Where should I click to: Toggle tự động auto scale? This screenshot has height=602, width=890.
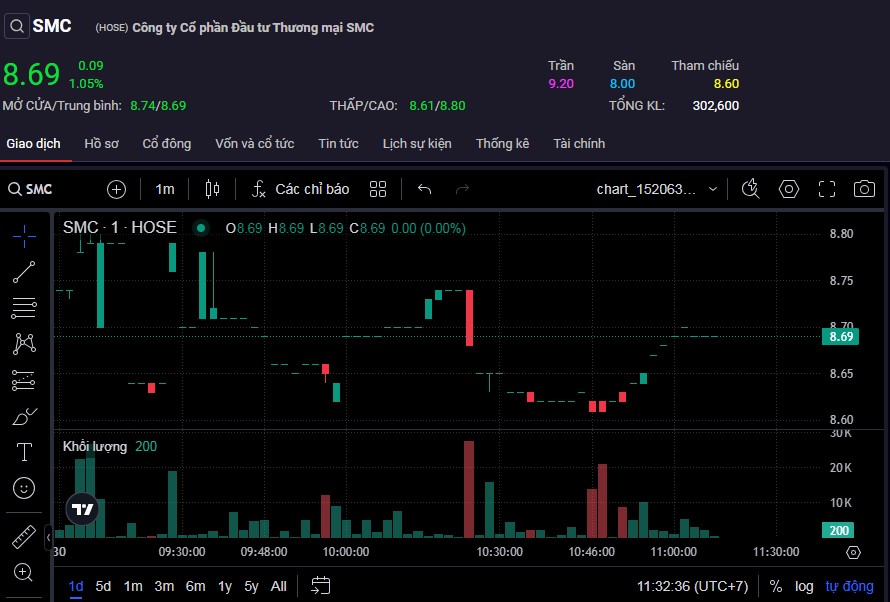tap(849, 586)
